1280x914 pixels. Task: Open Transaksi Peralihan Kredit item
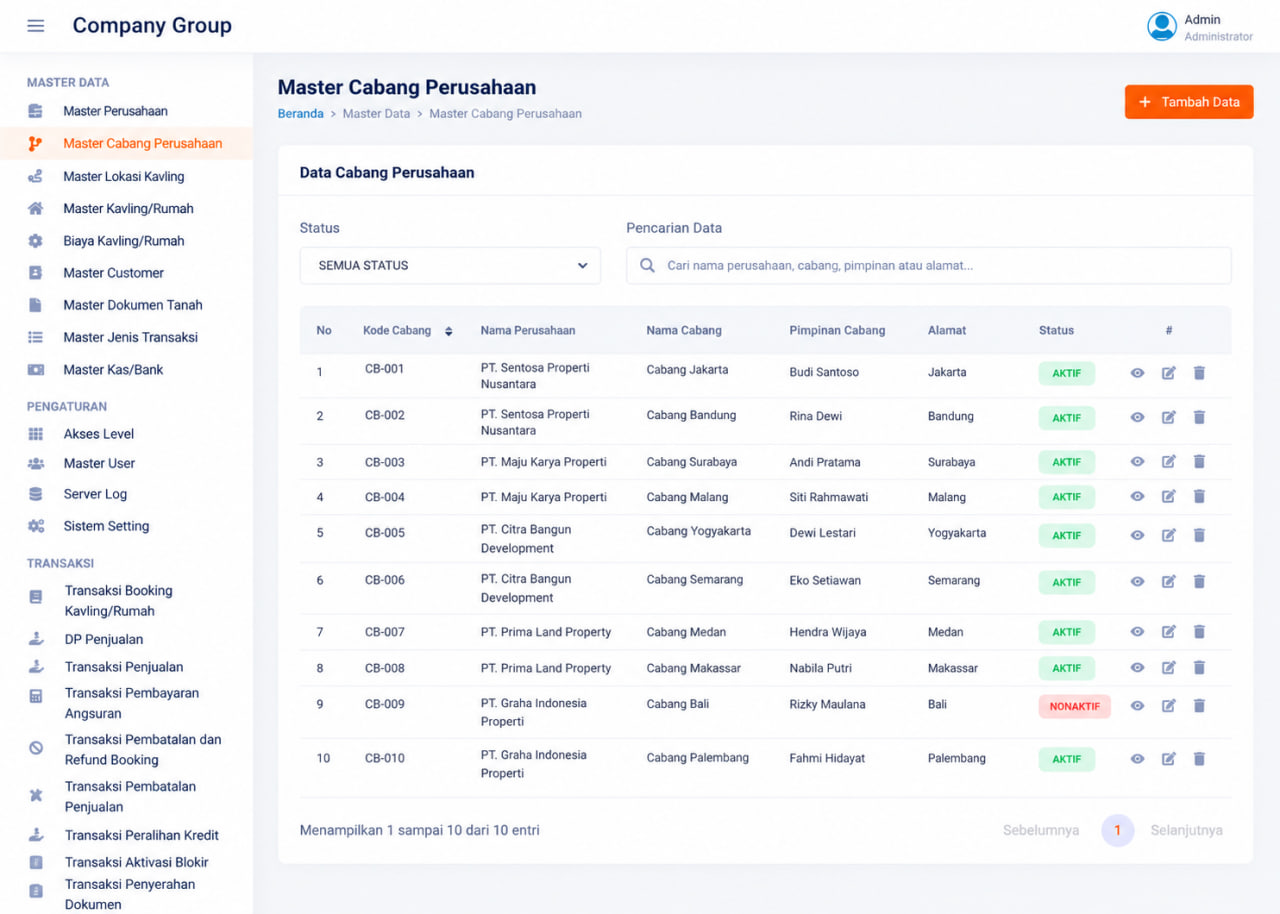point(142,835)
